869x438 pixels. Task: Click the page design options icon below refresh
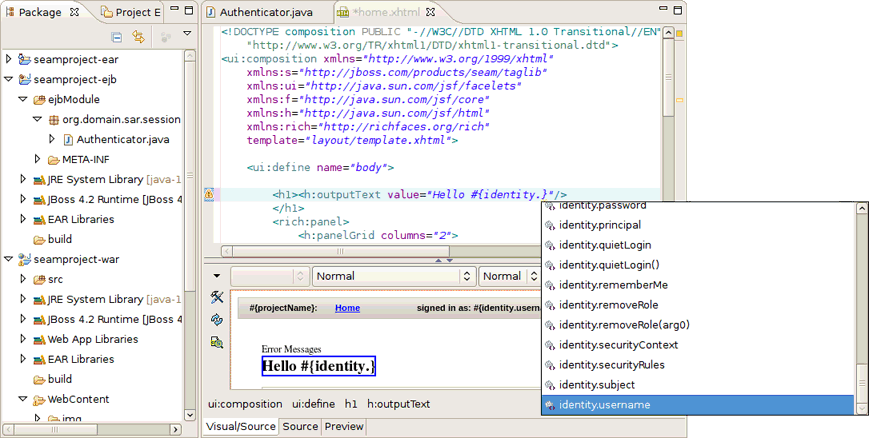[x=217, y=342]
